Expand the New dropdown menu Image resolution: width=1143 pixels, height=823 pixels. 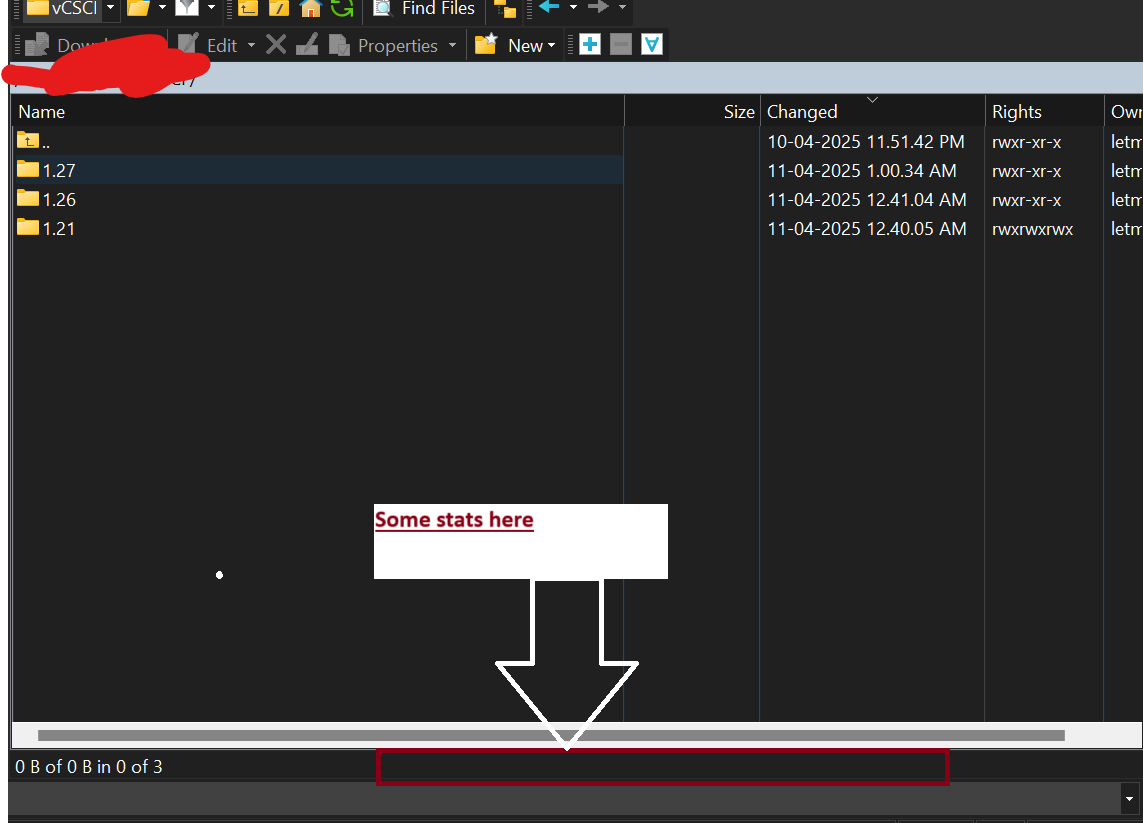click(551, 46)
